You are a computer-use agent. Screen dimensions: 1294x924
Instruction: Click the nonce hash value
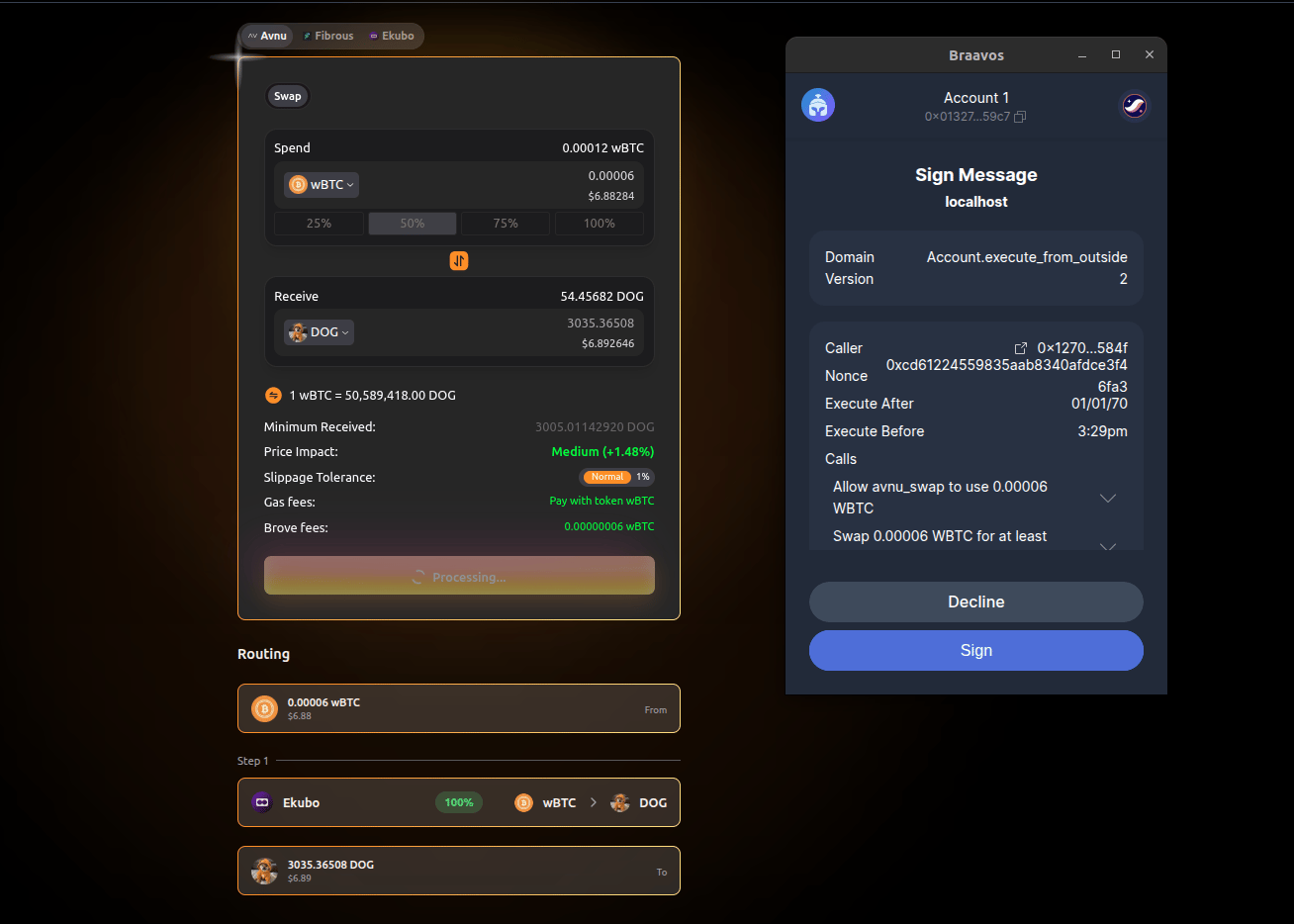click(x=1007, y=376)
